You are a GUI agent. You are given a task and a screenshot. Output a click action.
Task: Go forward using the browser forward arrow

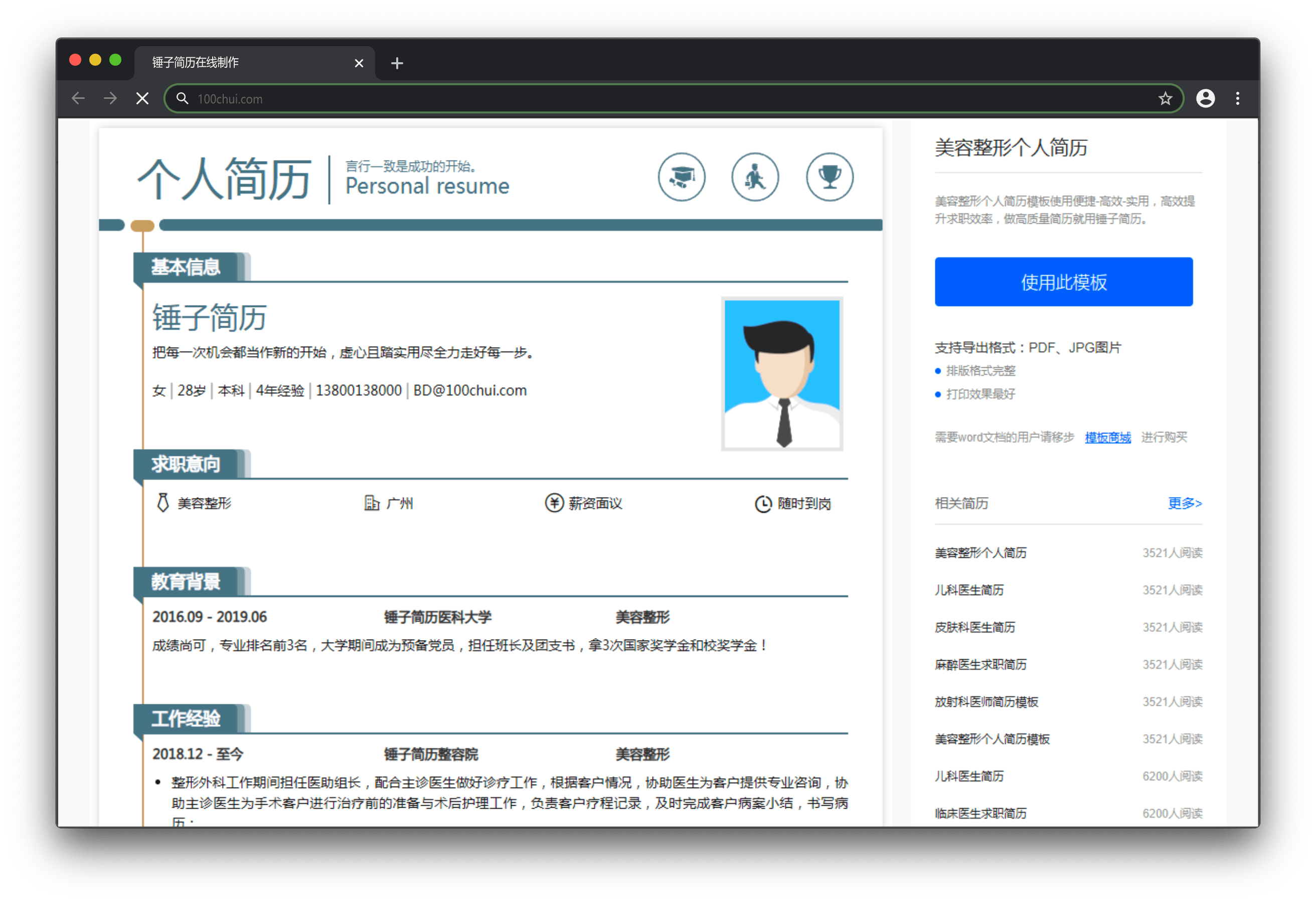point(110,99)
